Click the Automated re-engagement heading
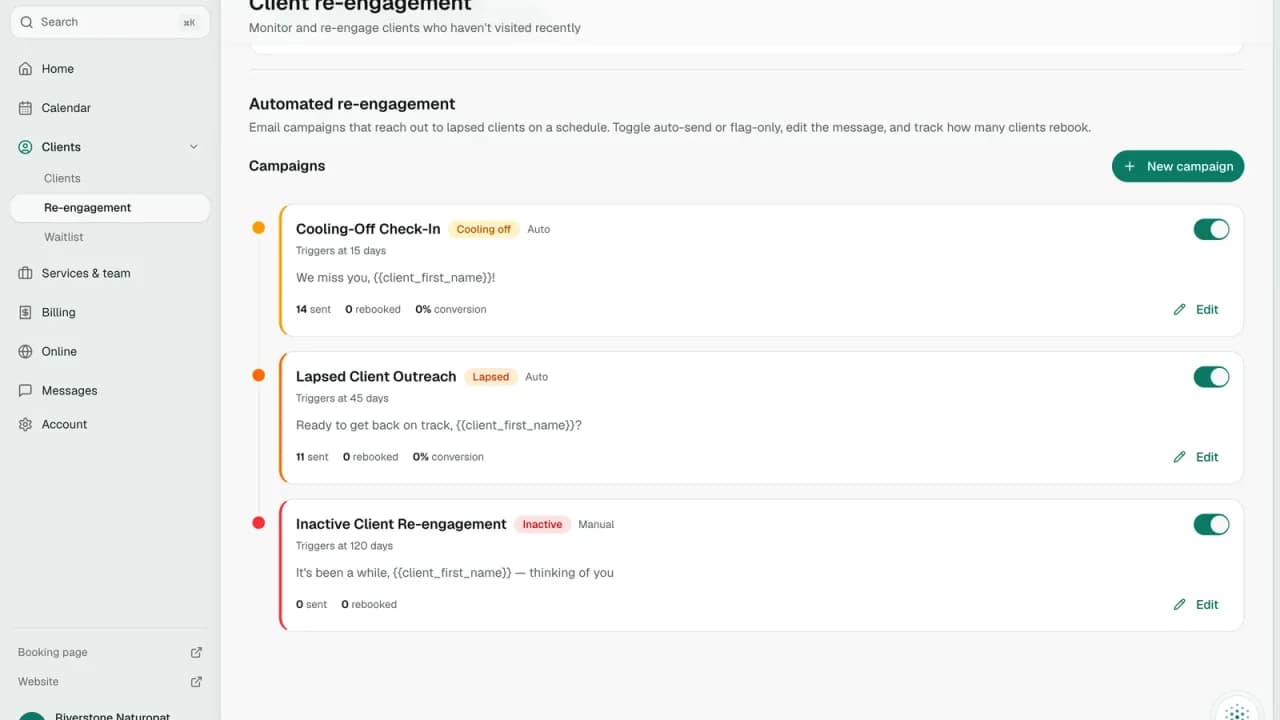 click(352, 104)
